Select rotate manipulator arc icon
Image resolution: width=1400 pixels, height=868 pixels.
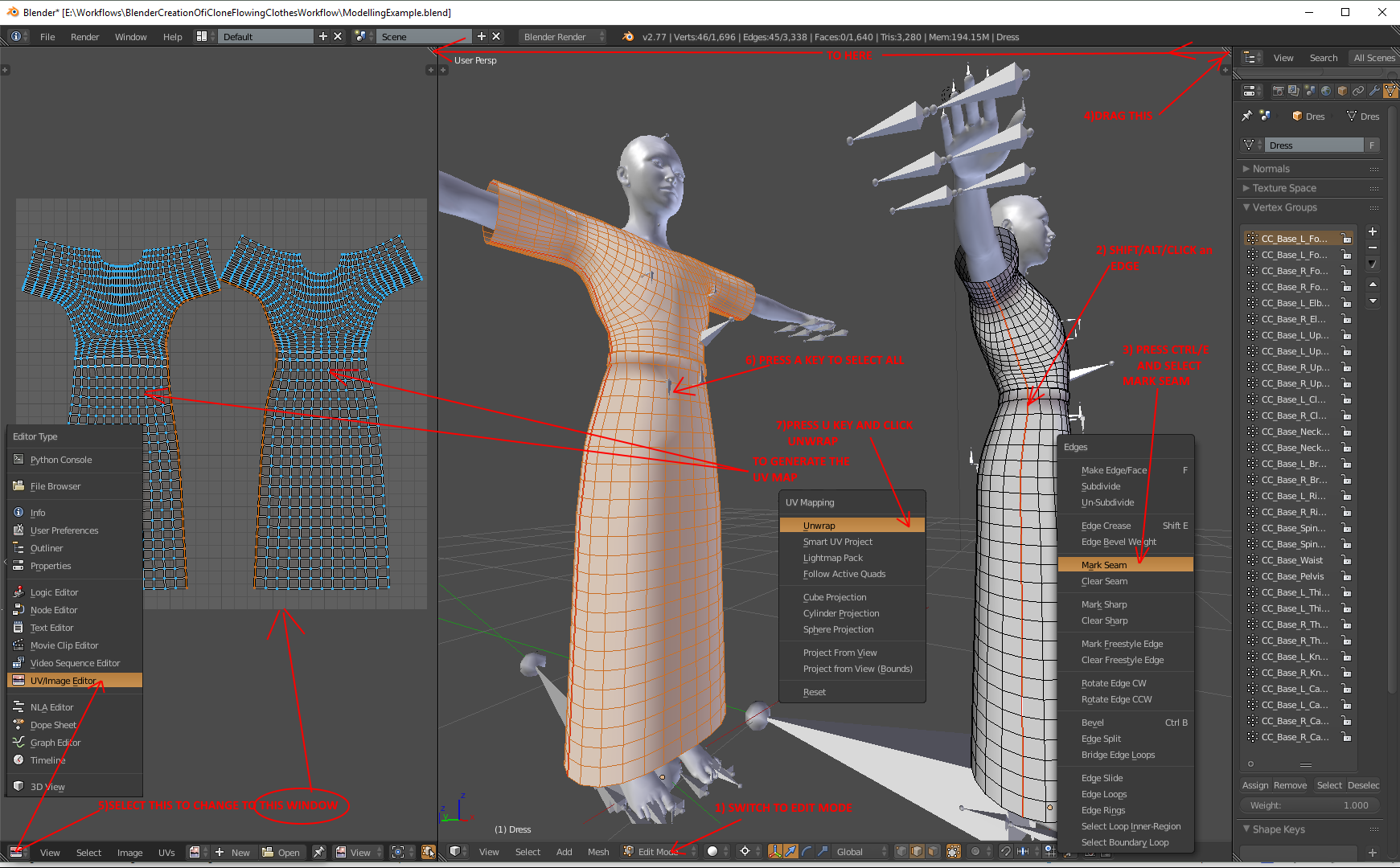(807, 851)
